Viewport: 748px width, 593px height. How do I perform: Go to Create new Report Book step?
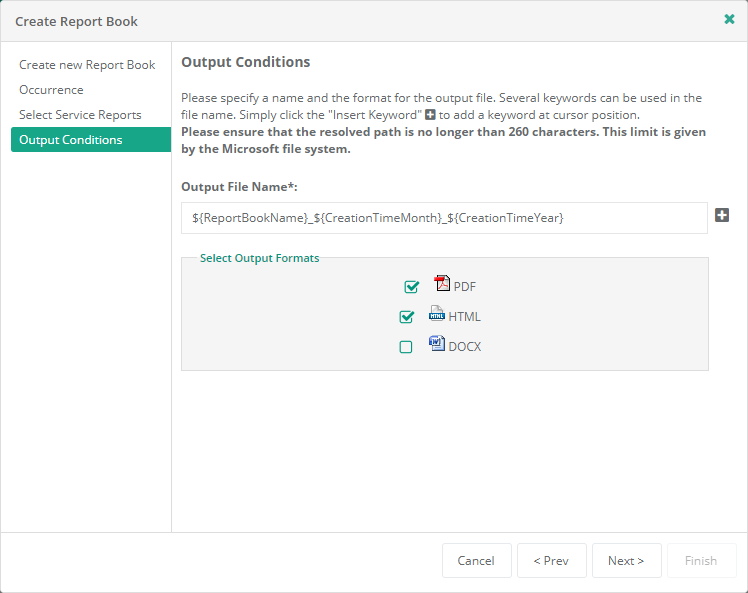point(87,65)
